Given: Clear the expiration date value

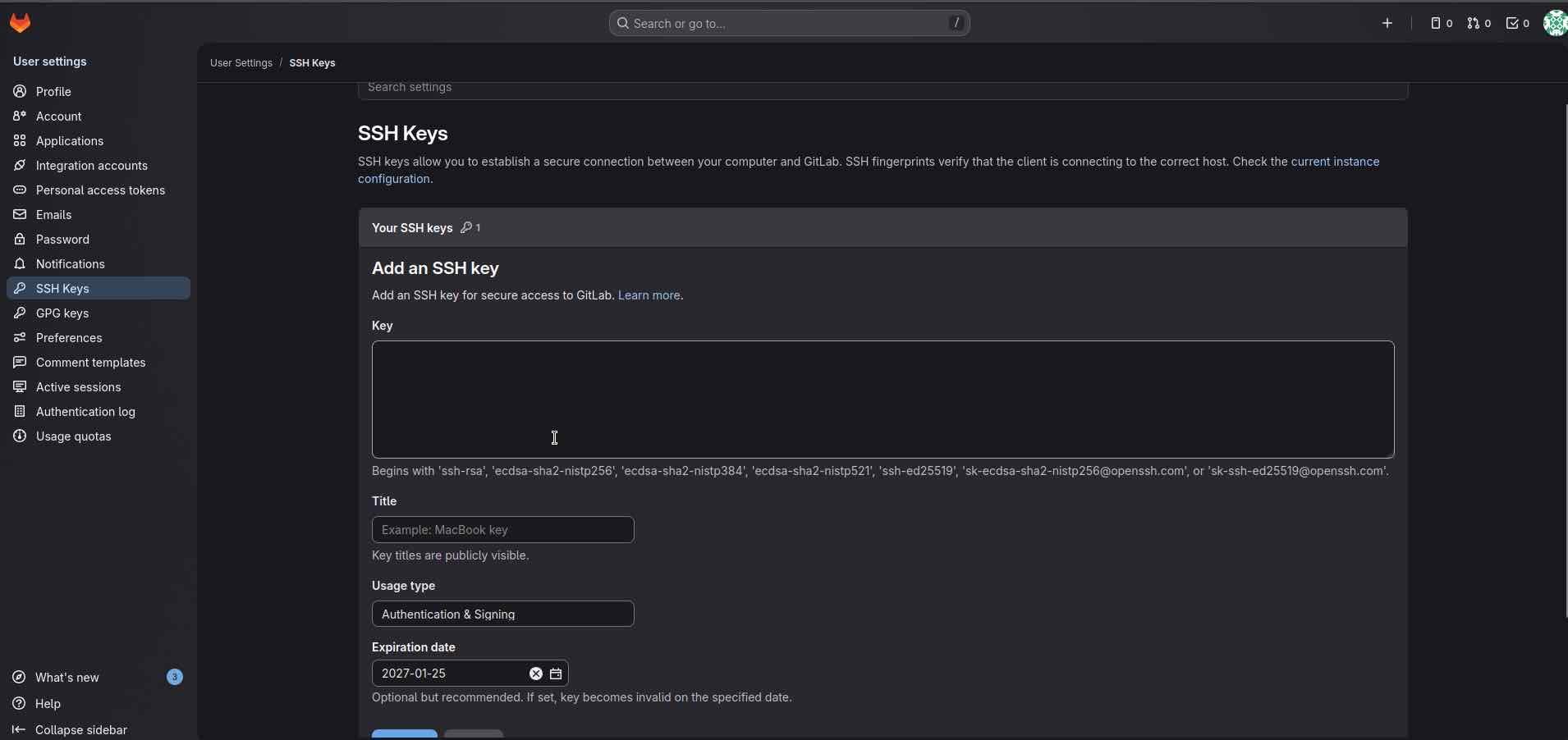Looking at the screenshot, I should (x=536, y=674).
